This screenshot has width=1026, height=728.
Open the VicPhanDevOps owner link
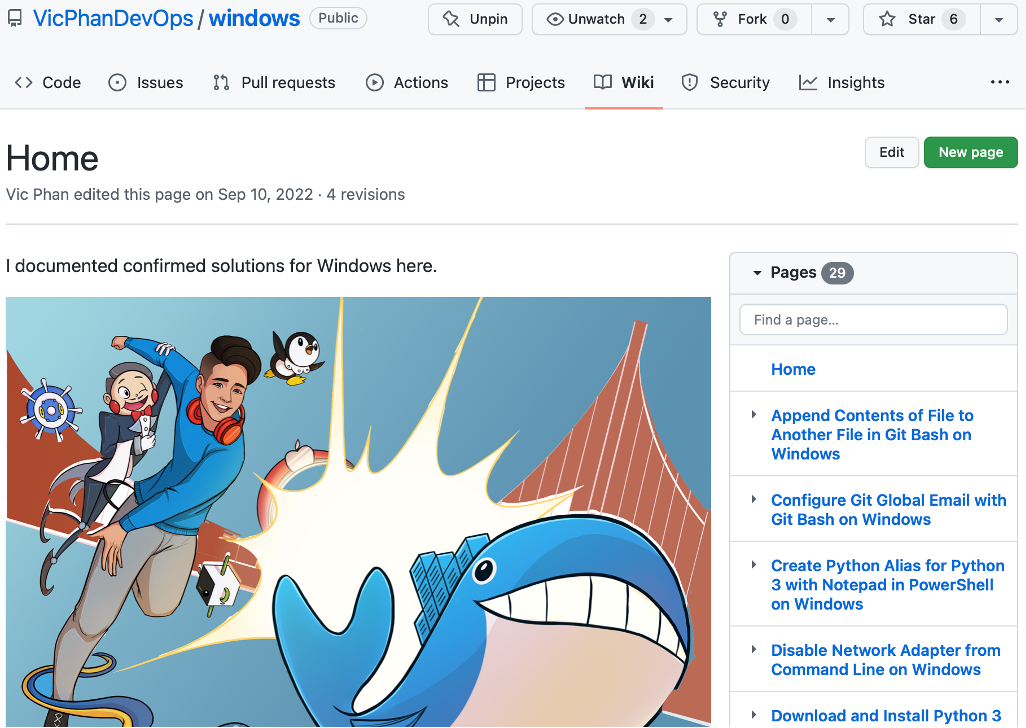coord(113,18)
